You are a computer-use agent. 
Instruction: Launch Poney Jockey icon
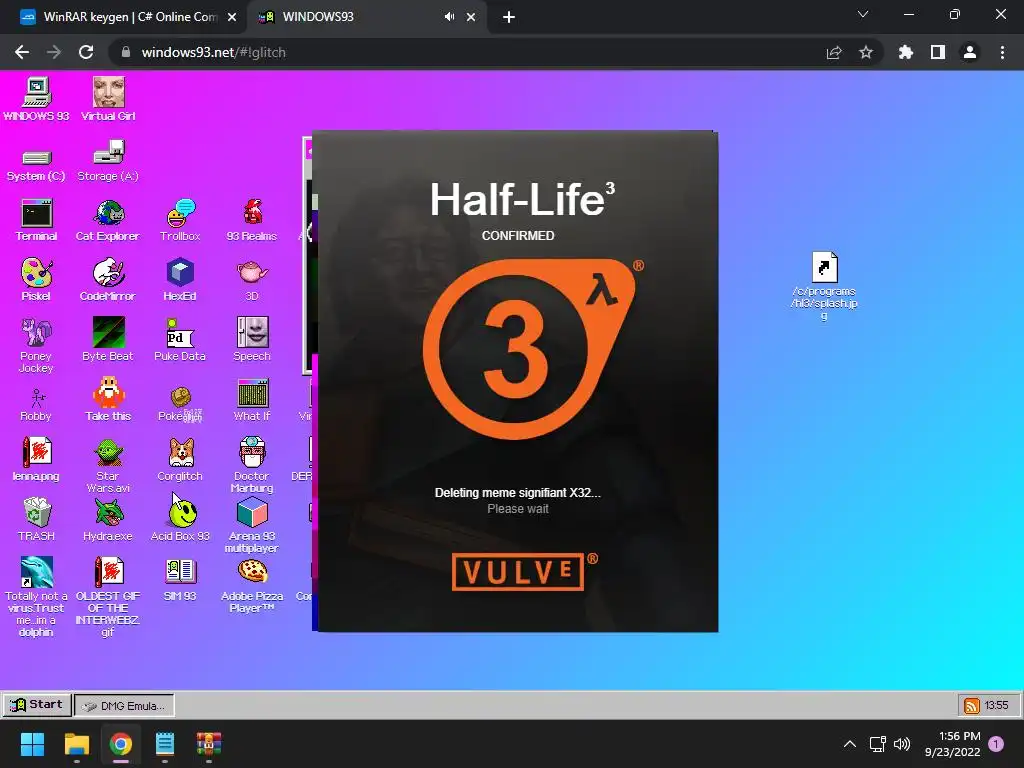click(36, 345)
